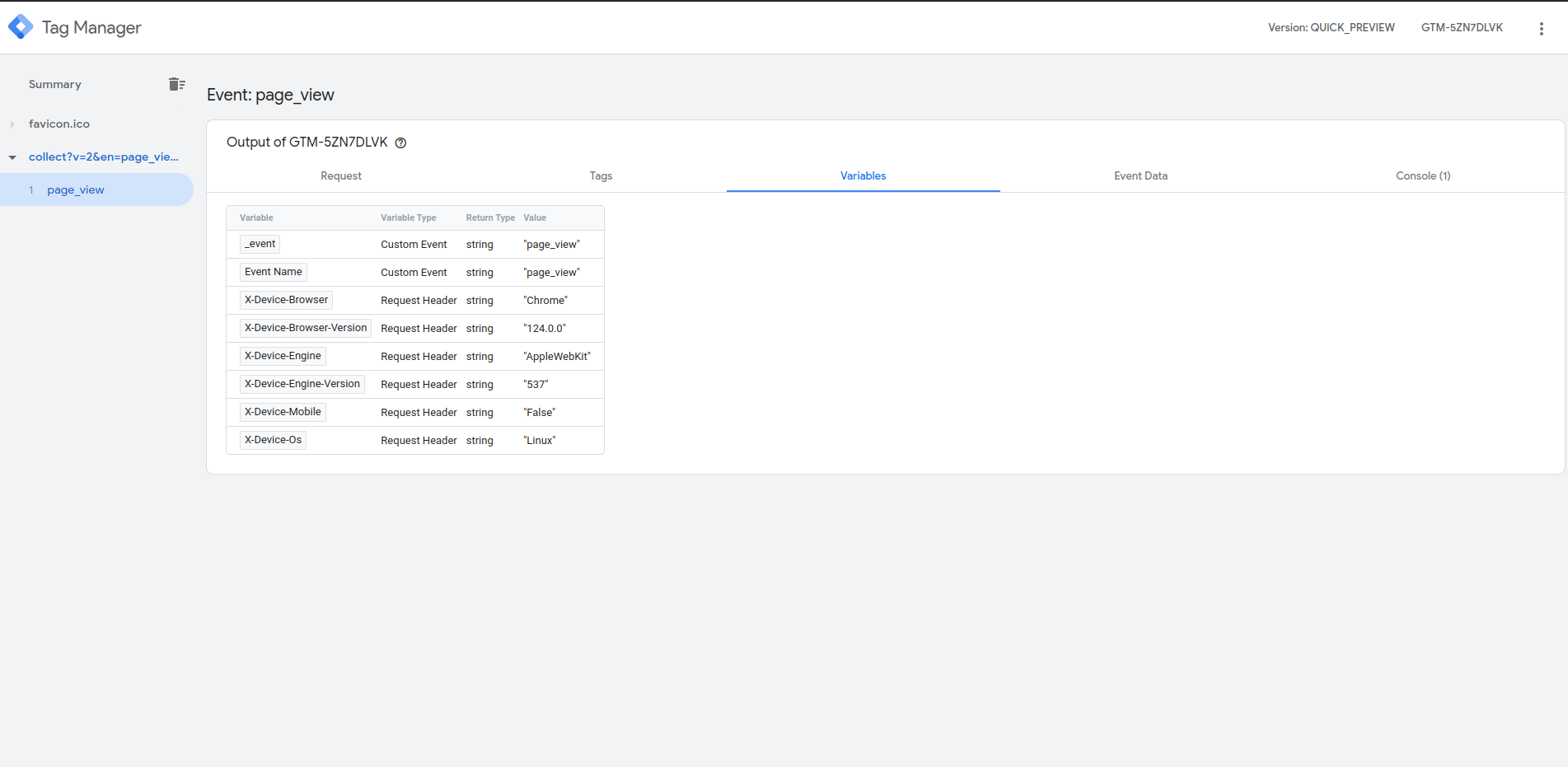Select the _event variable chip
The image size is (1568, 767).
(x=260, y=244)
